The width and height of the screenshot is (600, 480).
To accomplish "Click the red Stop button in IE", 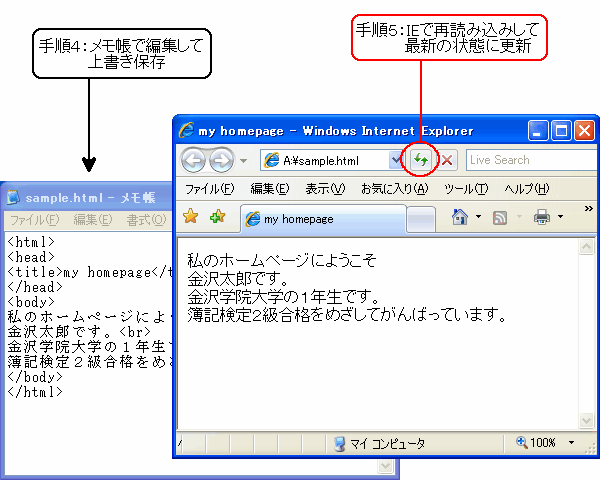I will [447, 160].
